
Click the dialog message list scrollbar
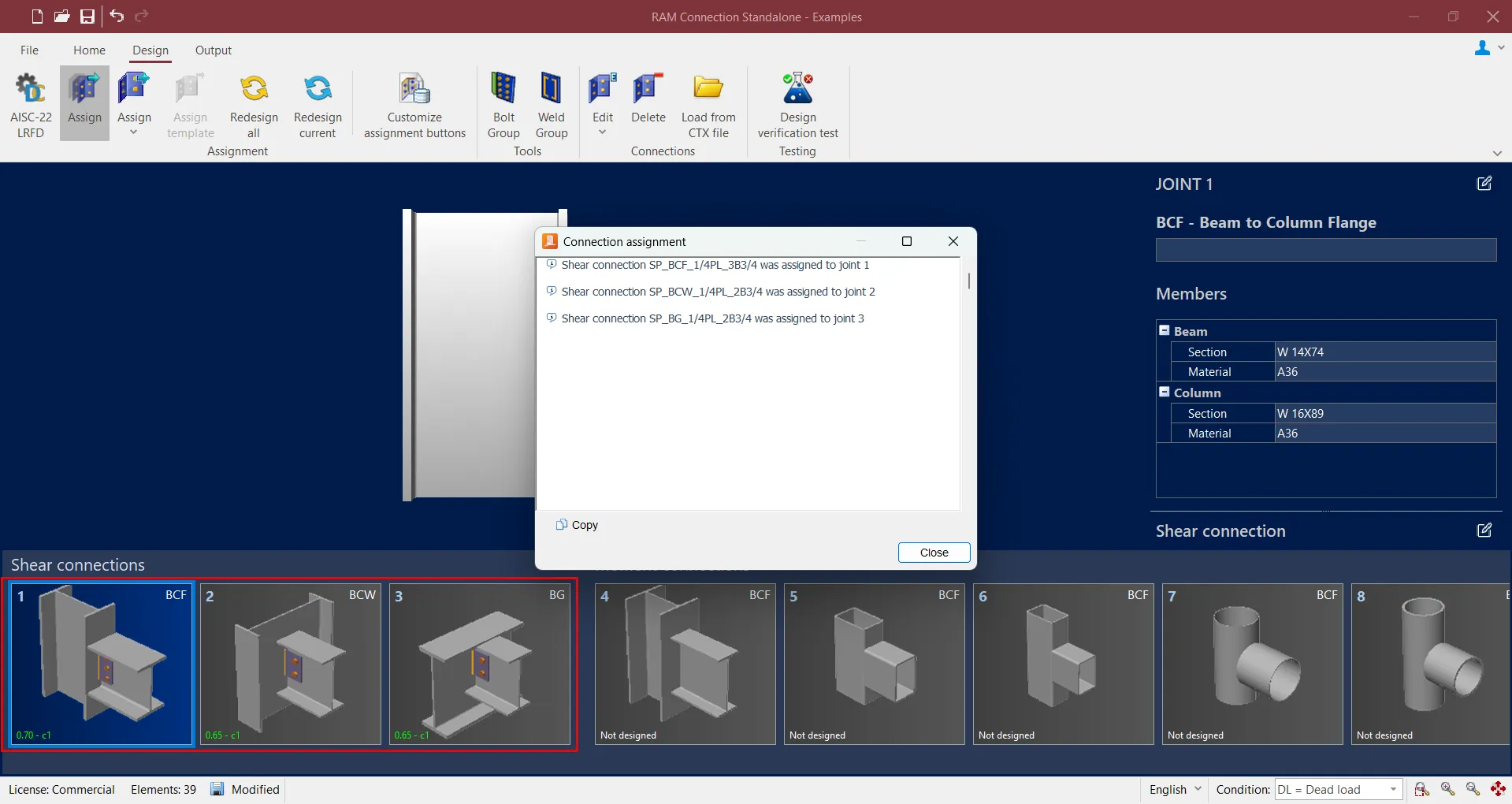pyautogui.click(x=968, y=281)
